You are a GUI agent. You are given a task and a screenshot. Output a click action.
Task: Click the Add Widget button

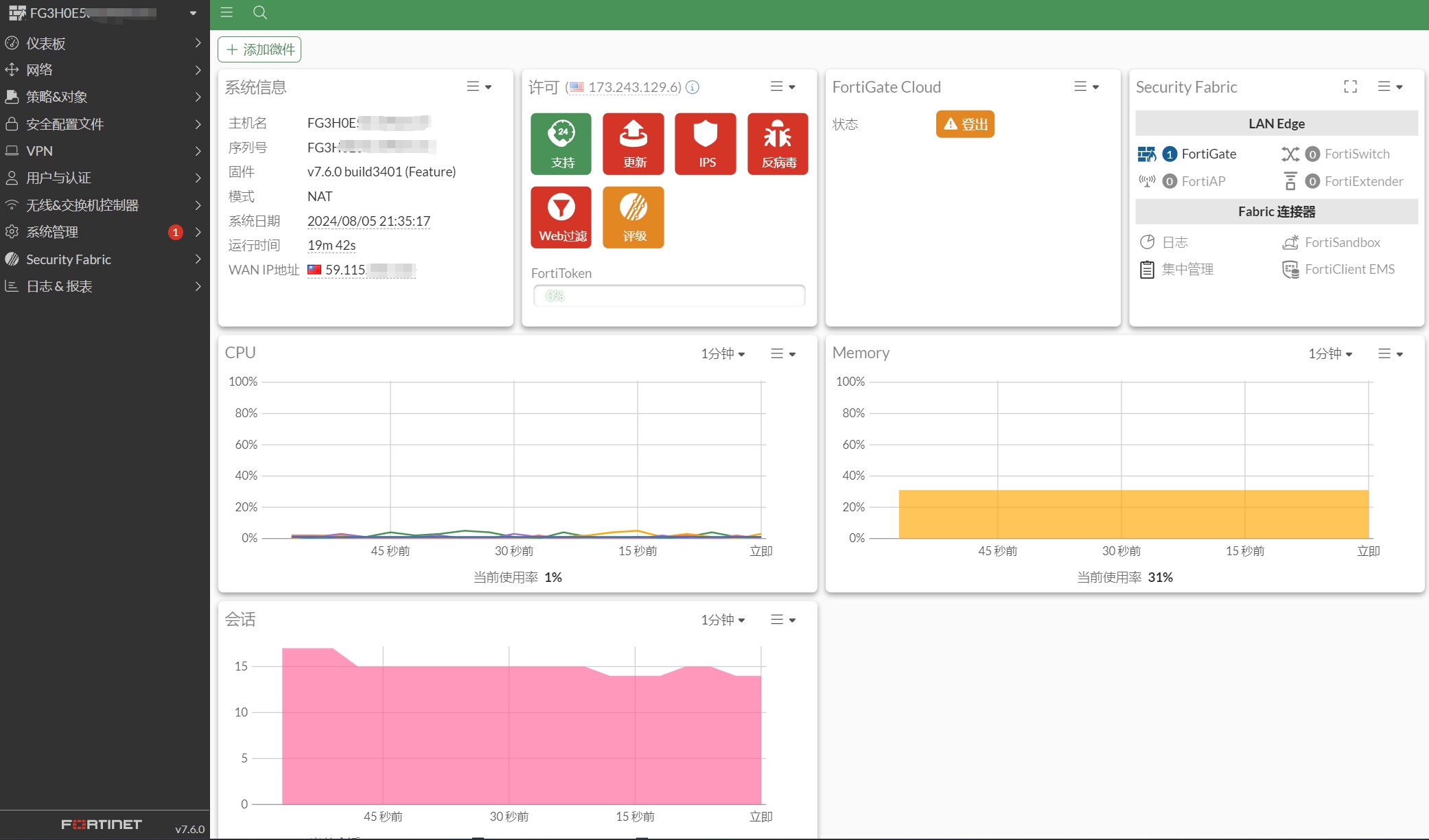(259, 49)
